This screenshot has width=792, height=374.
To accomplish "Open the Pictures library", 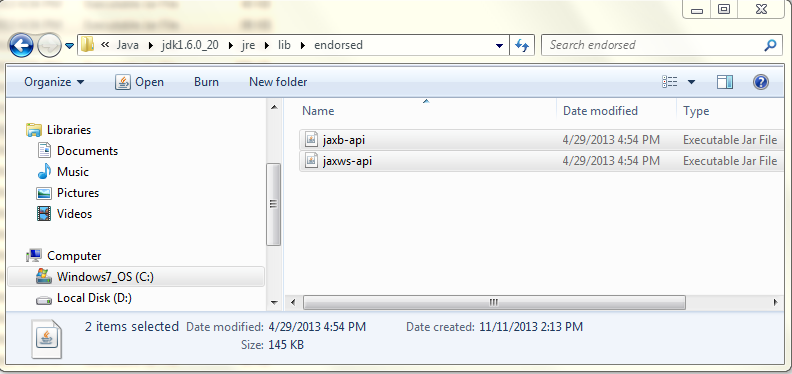I will [x=78, y=193].
